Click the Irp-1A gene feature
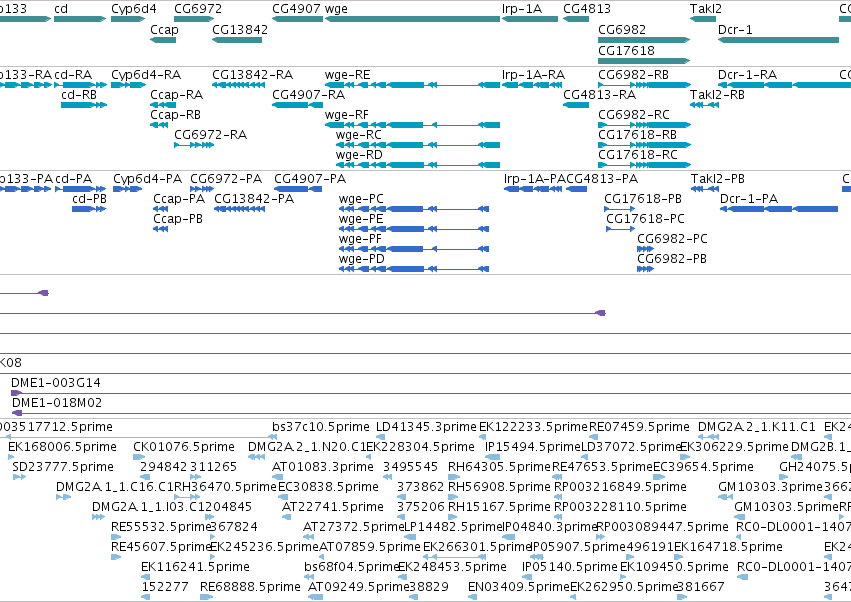This screenshot has height=602, width=851. [530, 20]
